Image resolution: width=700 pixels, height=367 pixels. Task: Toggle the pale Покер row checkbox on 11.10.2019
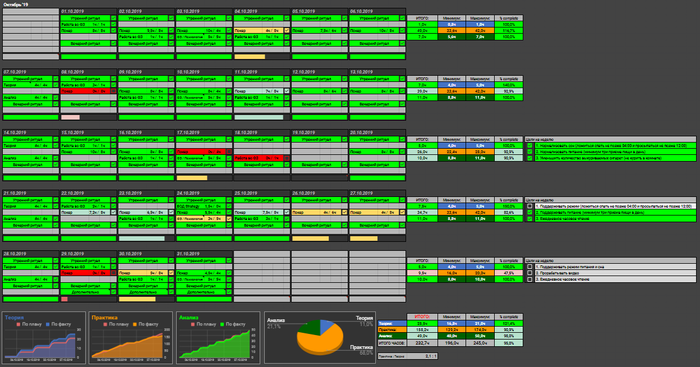tap(287, 91)
